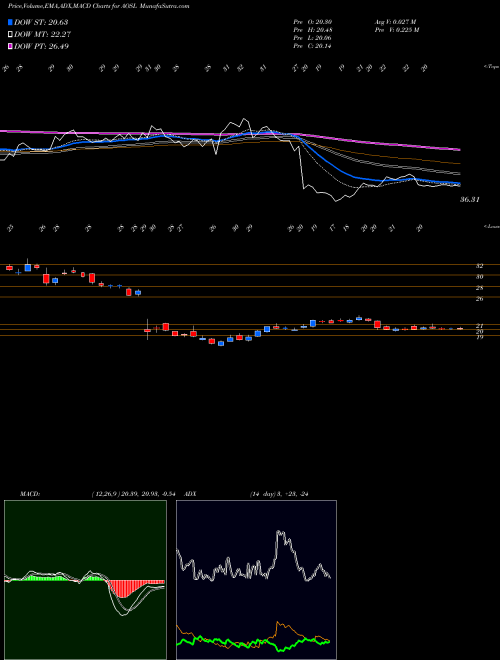Click the 'MACD:' panel heading
This screenshot has height=660, width=500.
click(30, 494)
